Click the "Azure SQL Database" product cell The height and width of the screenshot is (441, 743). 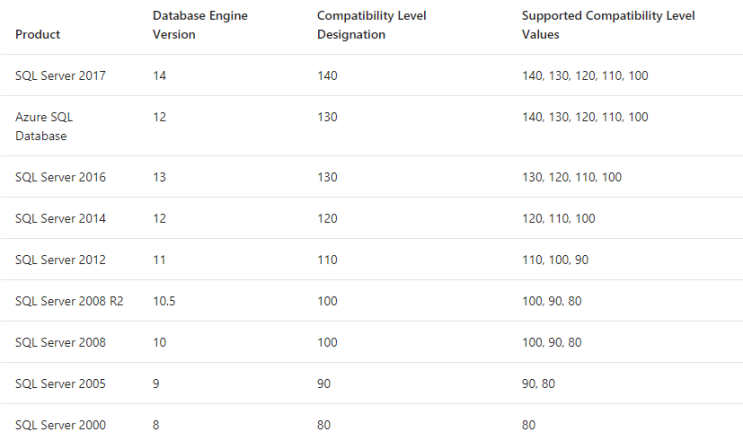[44, 126]
